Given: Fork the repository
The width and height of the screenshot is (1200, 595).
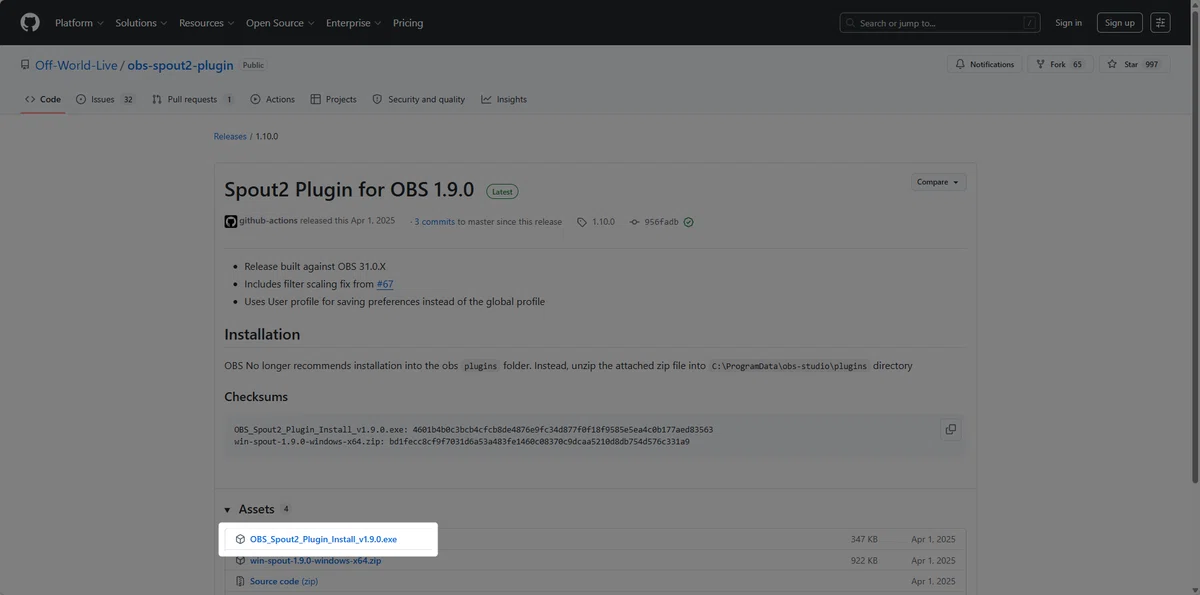Looking at the screenshot, I should [x=1060, y=64].
